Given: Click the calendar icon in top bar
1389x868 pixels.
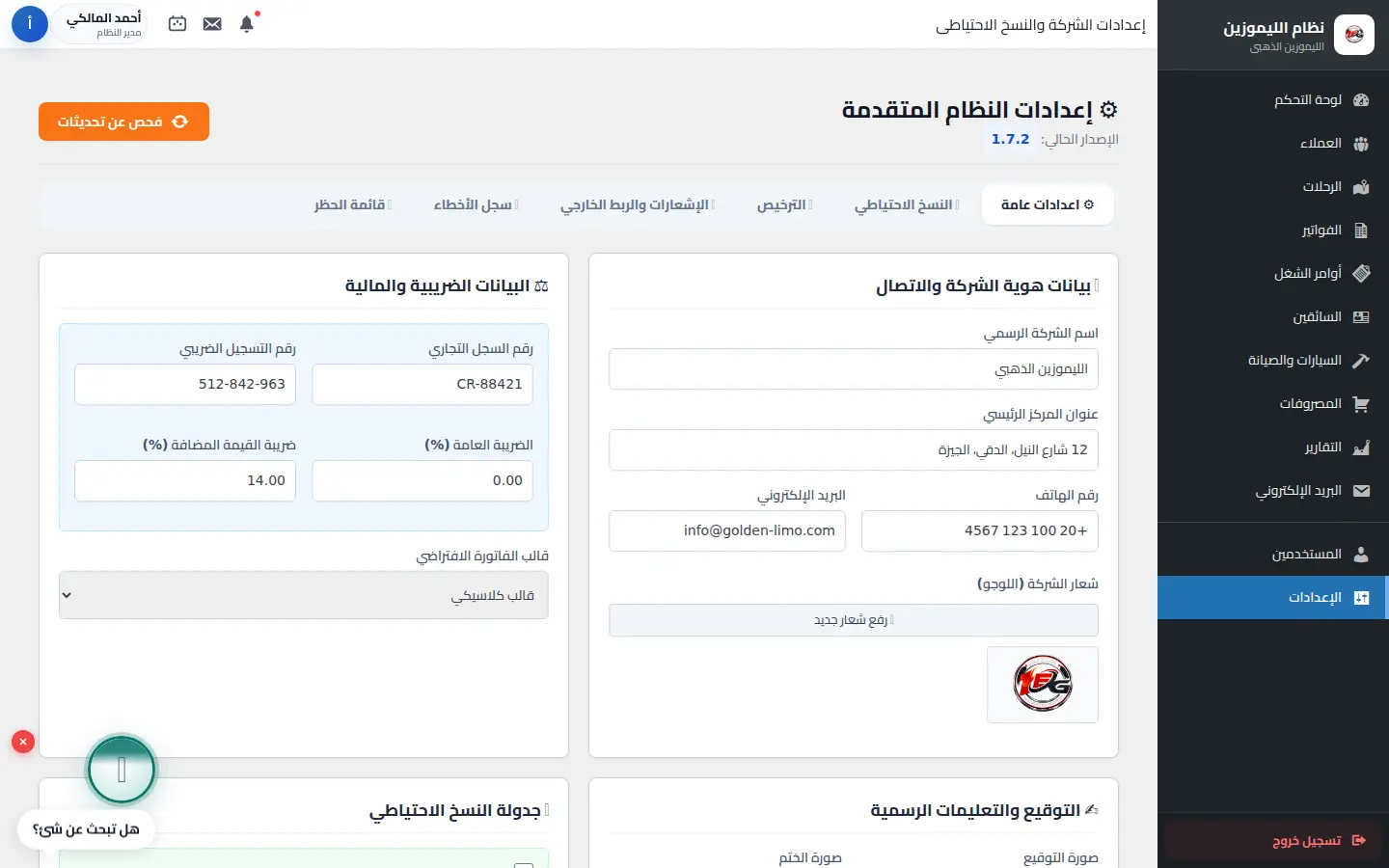Looking at the screenshot, I should 177,24.
